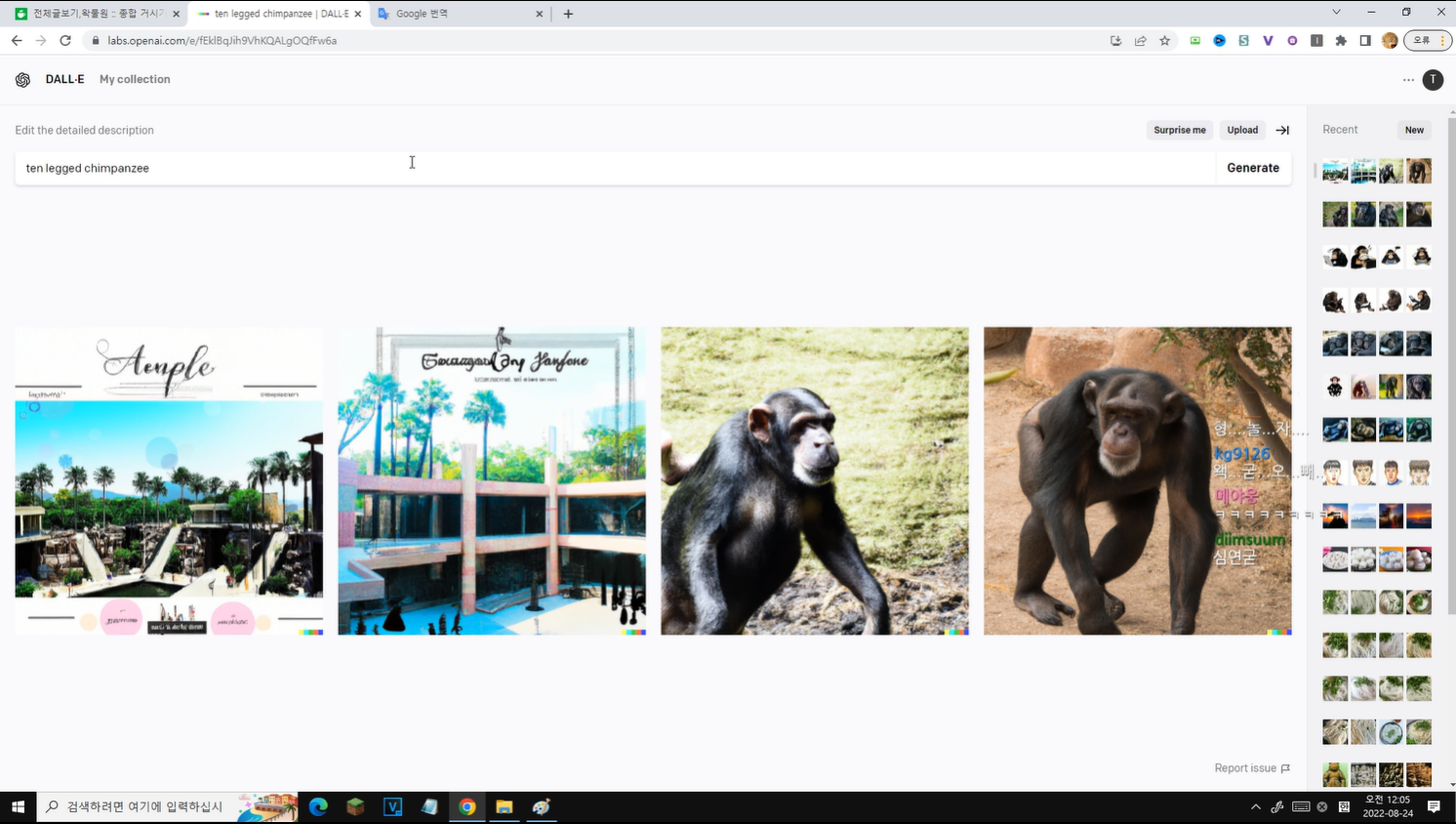The width and height of the screenshot is (1456, 824).
Task: Open My collection
Action: click(135, 80)
